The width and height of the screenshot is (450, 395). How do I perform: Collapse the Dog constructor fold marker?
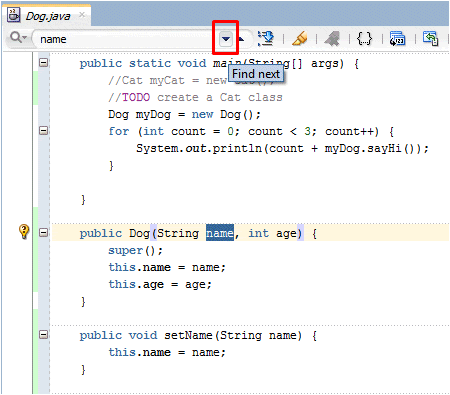tap(44, 232)
